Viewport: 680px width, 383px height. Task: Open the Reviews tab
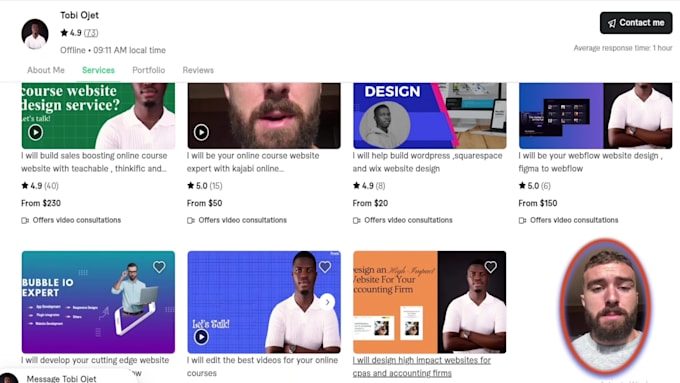click(198, 70)
